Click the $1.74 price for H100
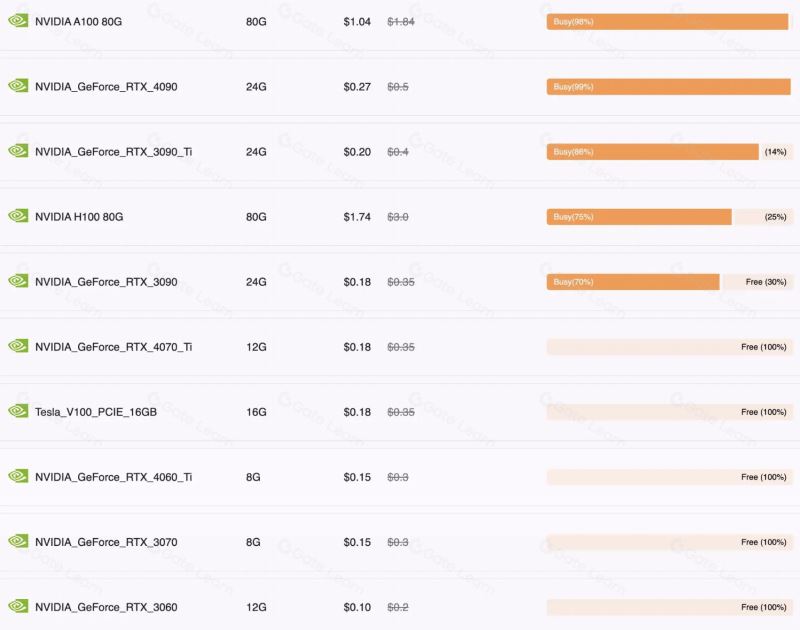 357,217
